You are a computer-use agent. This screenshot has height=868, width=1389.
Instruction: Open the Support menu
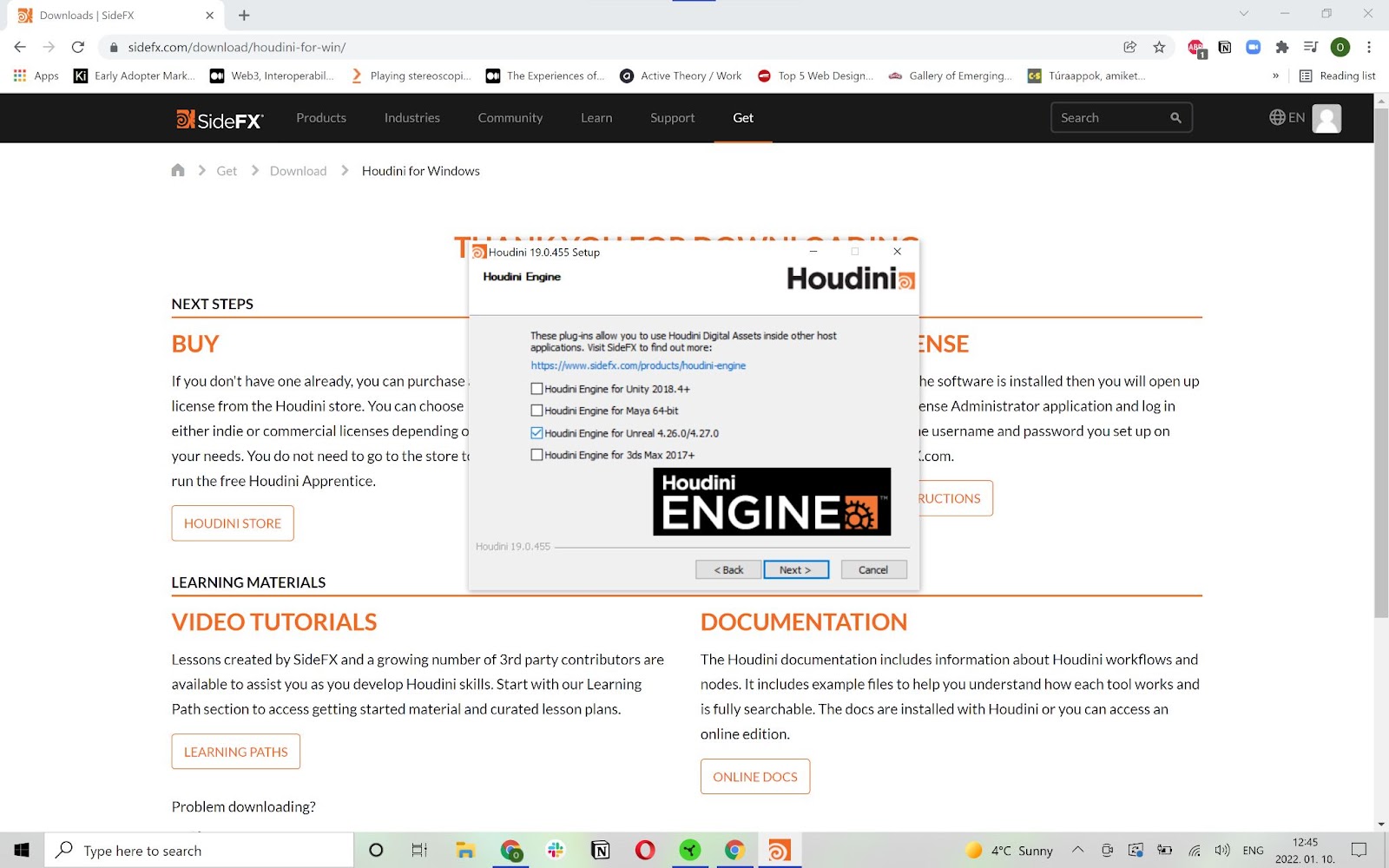click(x=673, y=118)
